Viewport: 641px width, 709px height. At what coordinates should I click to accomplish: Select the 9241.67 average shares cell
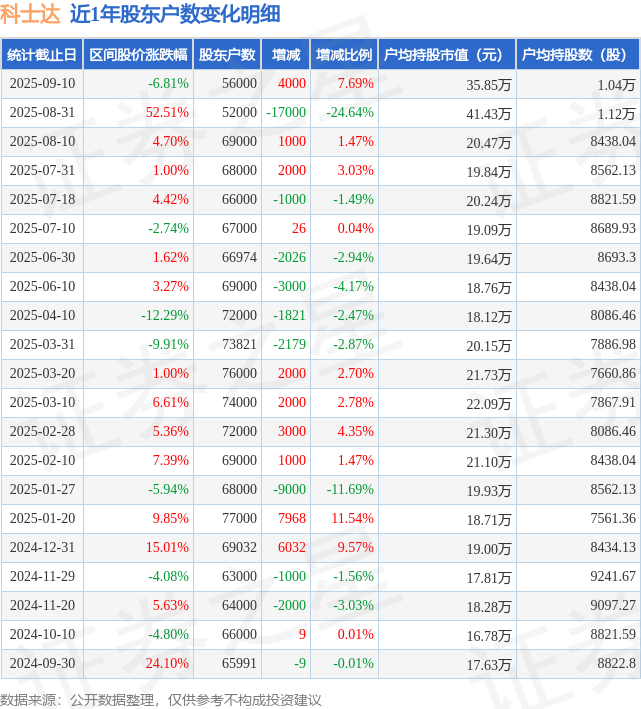(x=613, y=576)
